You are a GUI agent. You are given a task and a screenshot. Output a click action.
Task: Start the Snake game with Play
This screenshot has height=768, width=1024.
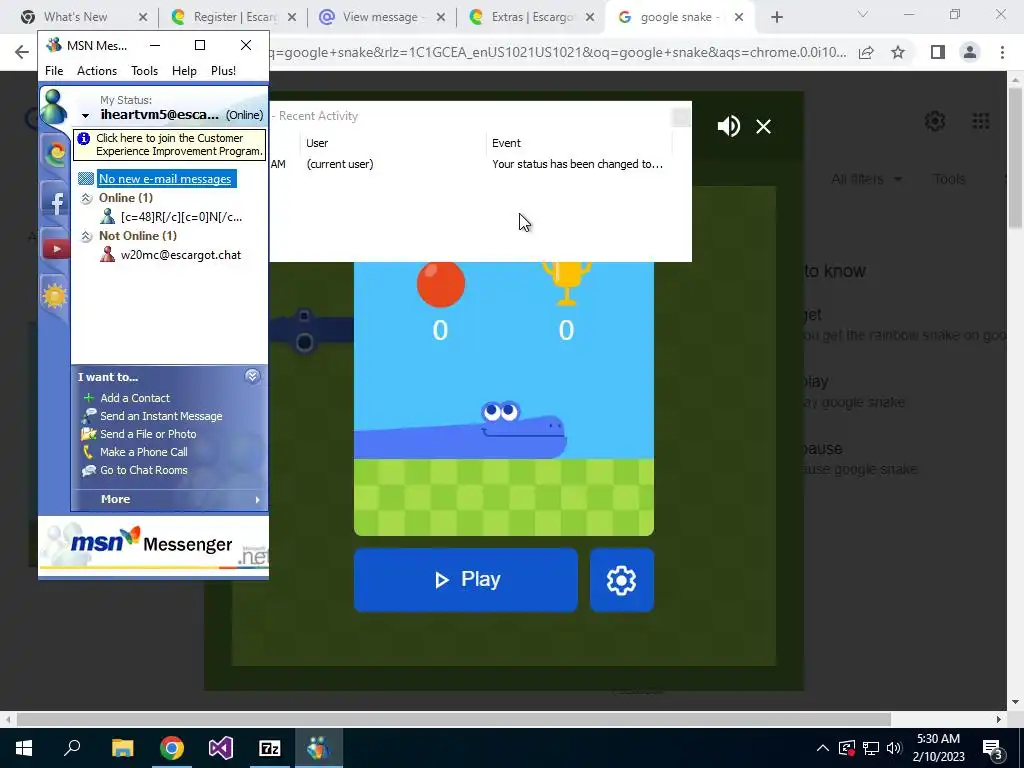tap(466, 580)
